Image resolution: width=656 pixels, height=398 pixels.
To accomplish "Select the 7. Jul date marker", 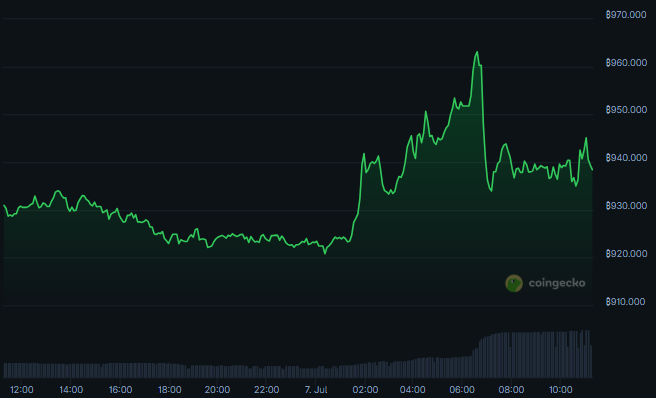I will [316, 390].
